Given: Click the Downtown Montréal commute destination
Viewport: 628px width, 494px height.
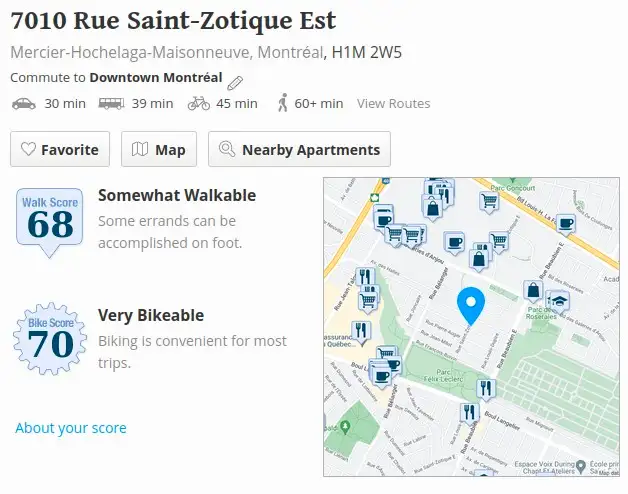Looking at the screenshot, I should [x=156, y=77].
